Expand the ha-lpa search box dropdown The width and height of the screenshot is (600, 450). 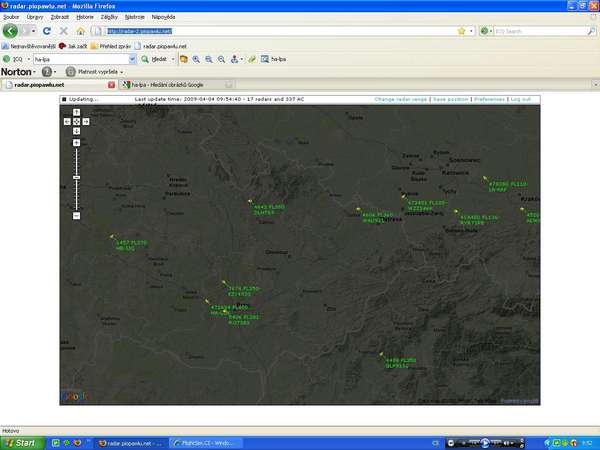[x=132, y=59]
